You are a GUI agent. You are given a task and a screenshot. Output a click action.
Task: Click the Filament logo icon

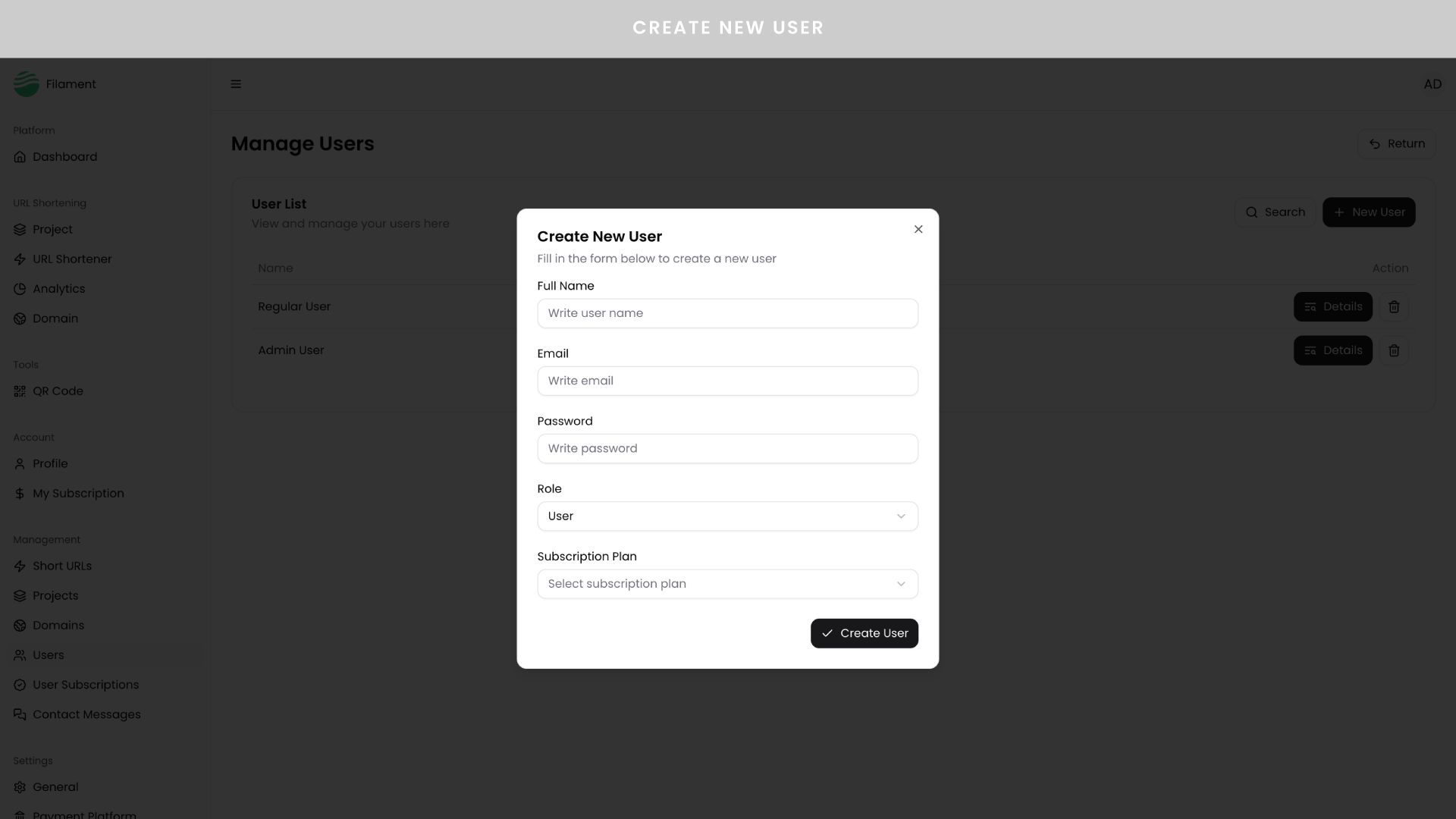27,84
